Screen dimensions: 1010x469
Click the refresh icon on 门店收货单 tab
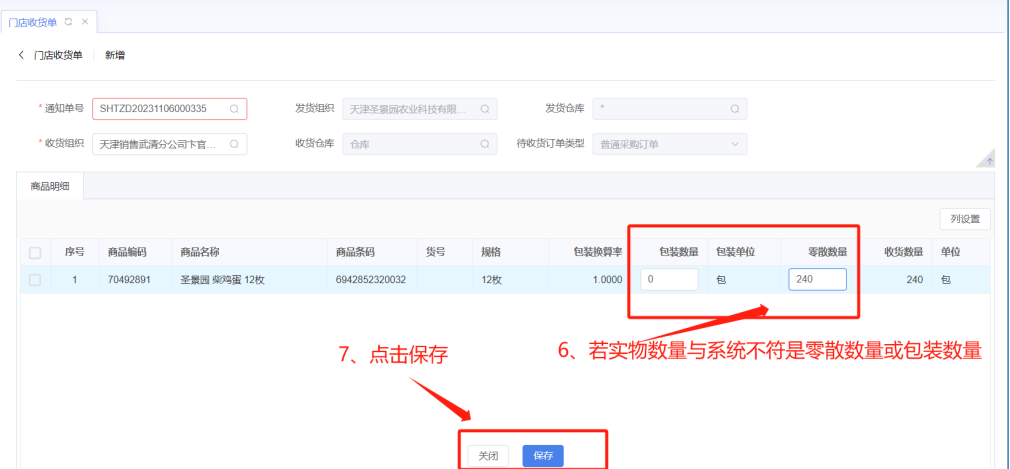(68, 21)
